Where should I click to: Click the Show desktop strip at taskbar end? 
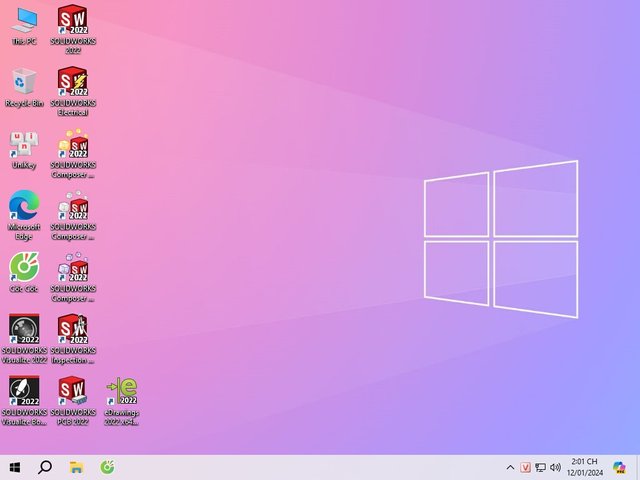(x=638, y=467)
